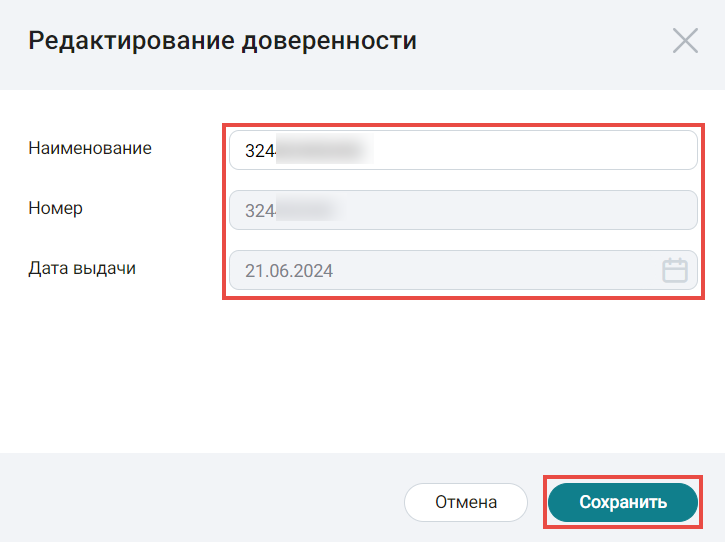Click the Наименование label
Screen dimensions: 725x542
point(90,148)
